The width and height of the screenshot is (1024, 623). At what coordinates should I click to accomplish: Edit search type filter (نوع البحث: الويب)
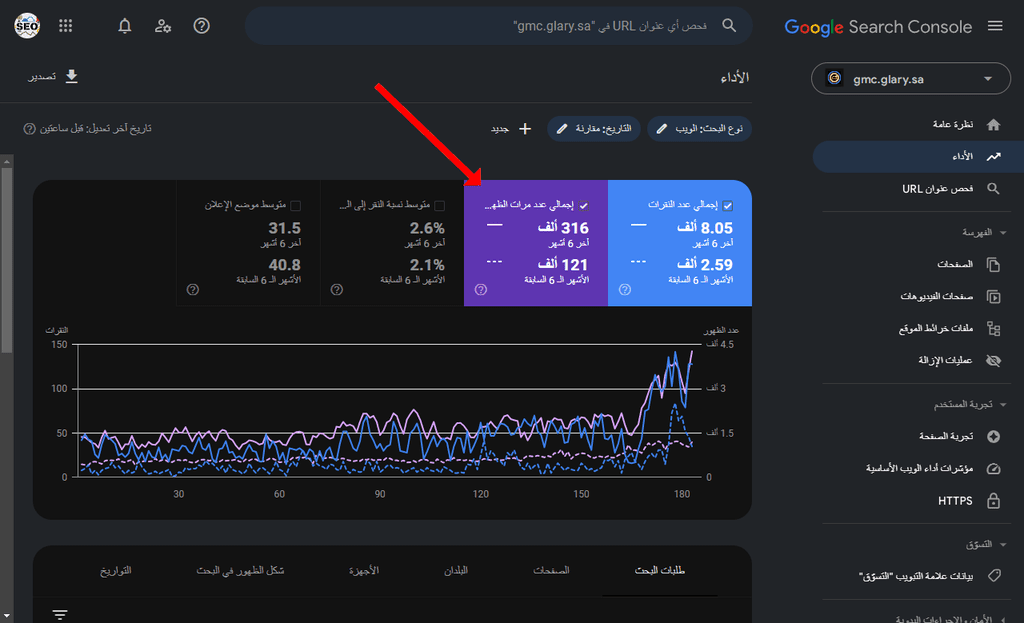[x=699, y=129]
